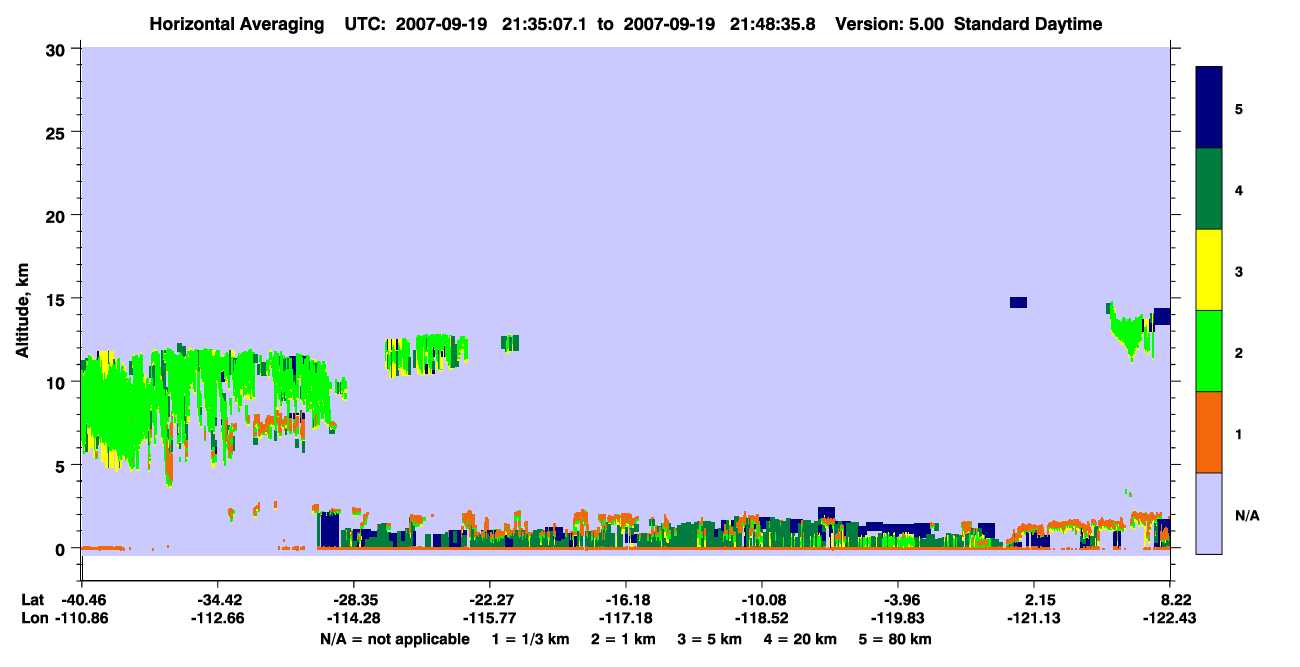The width and height of the screenshot is (1300, 667).
Task: Click longitude value -118.52
Action: tap(762, 618)
